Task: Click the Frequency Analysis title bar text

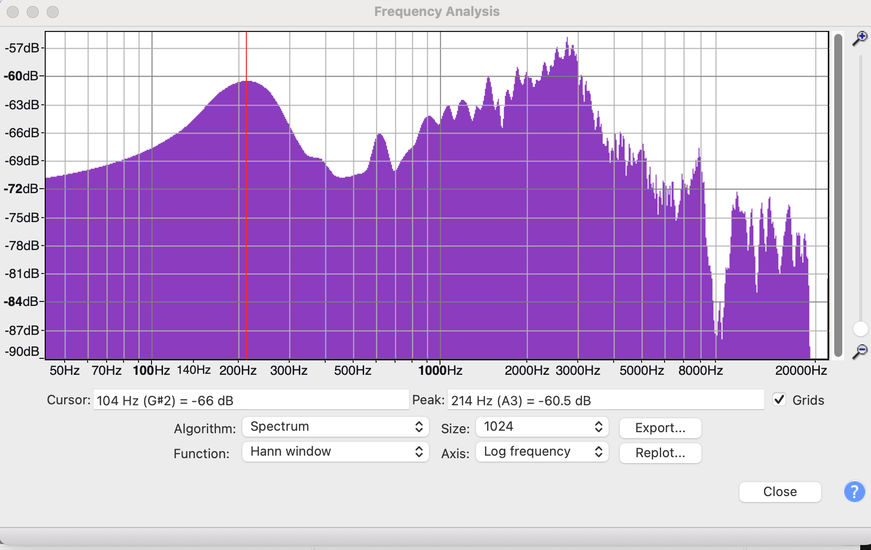Action: click(436, 12)
